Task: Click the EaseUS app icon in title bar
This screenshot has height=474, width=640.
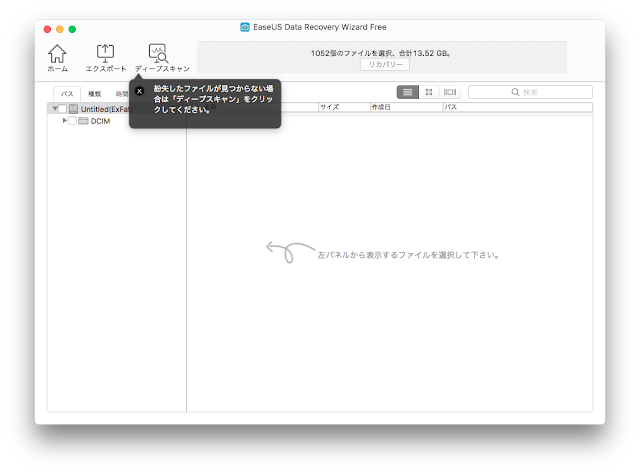Action: coord(245,27)
